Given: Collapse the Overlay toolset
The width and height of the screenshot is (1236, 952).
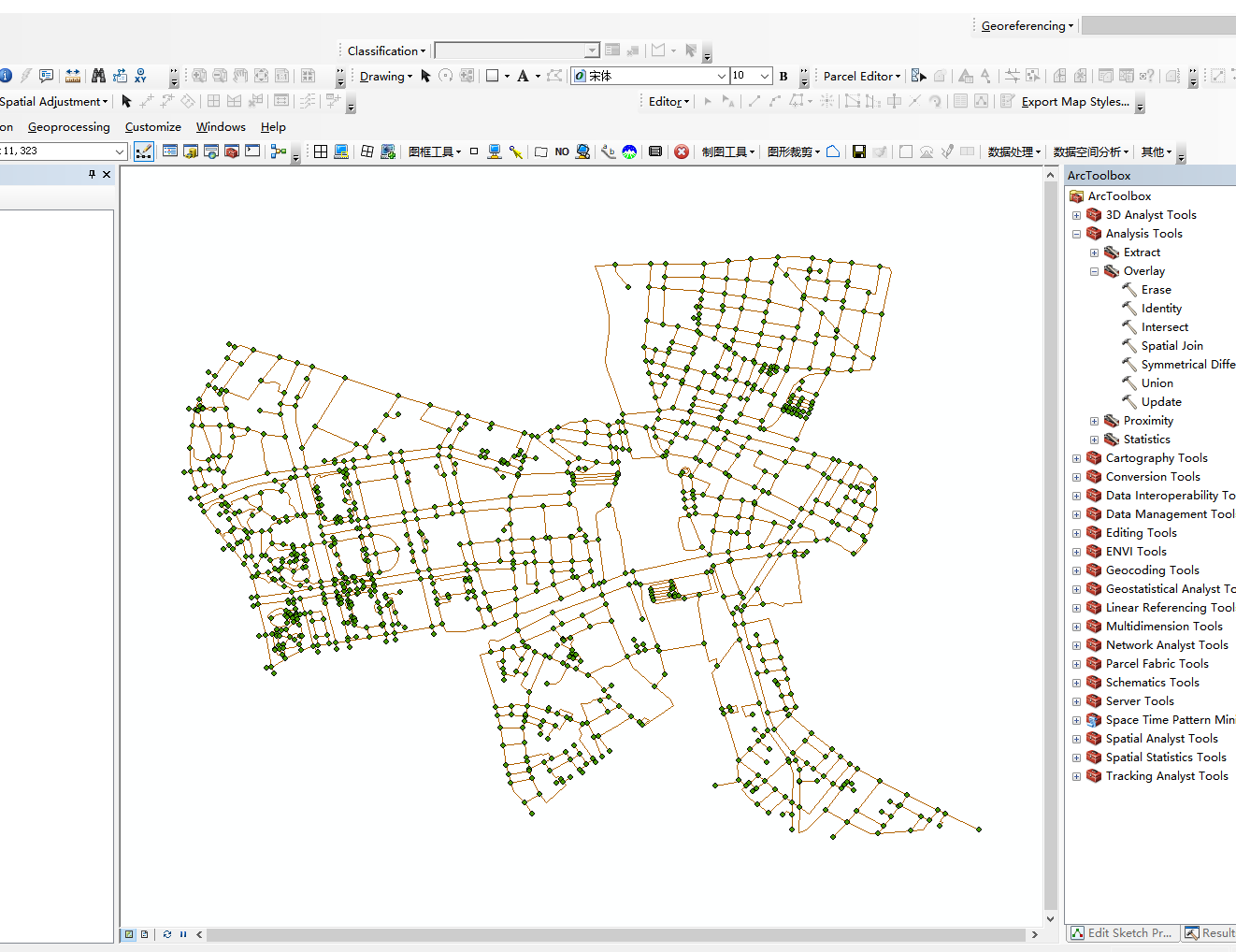Looking at the screenshot, I should click(x=1094, y=270).
